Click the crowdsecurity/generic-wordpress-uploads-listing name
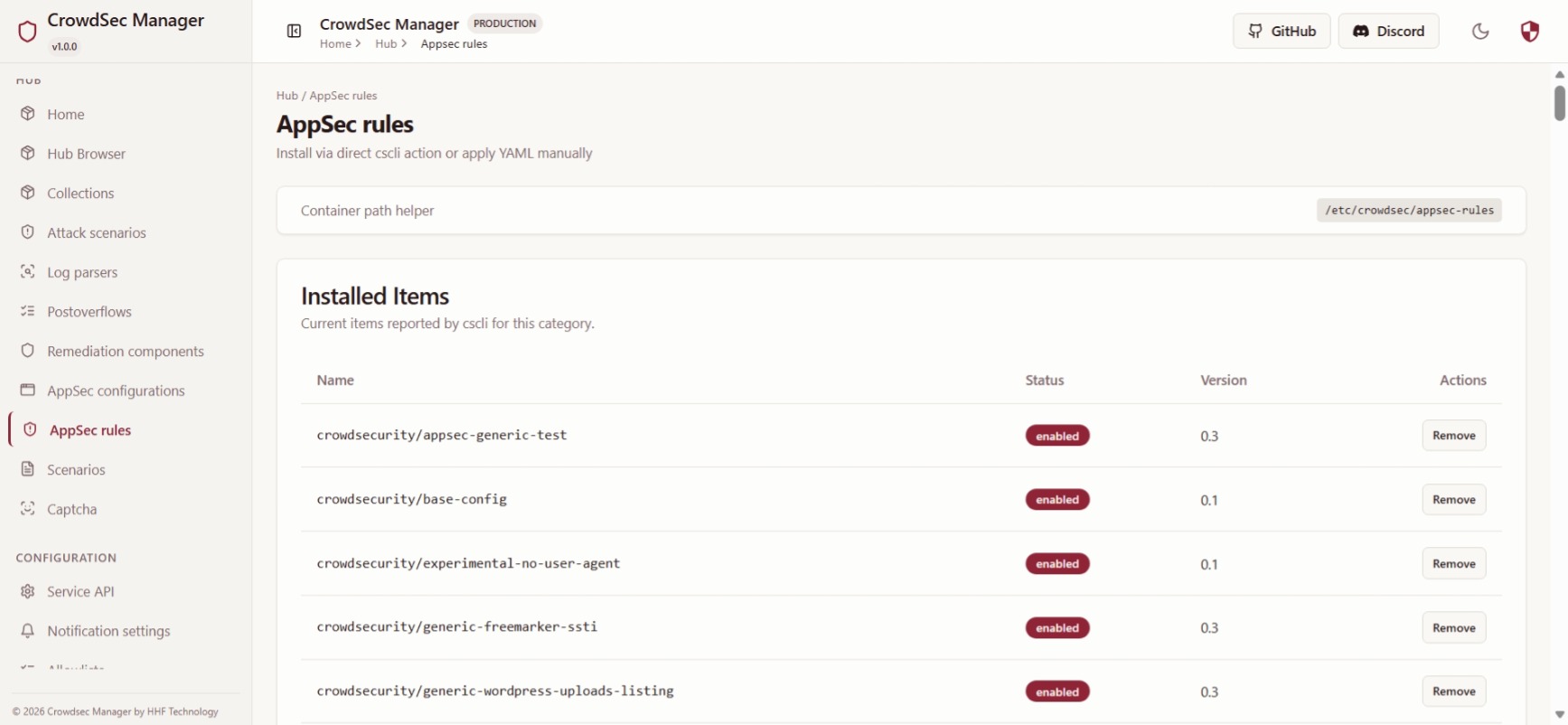 coord(495,691)
